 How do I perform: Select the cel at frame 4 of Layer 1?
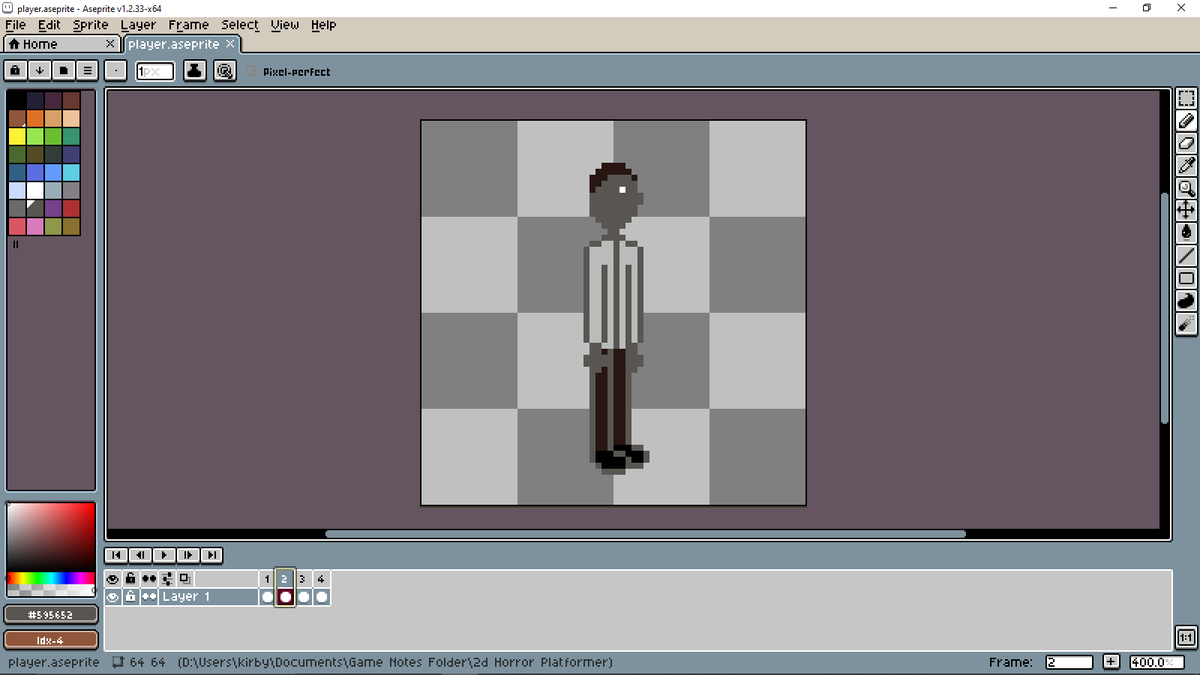click(321, 597)
